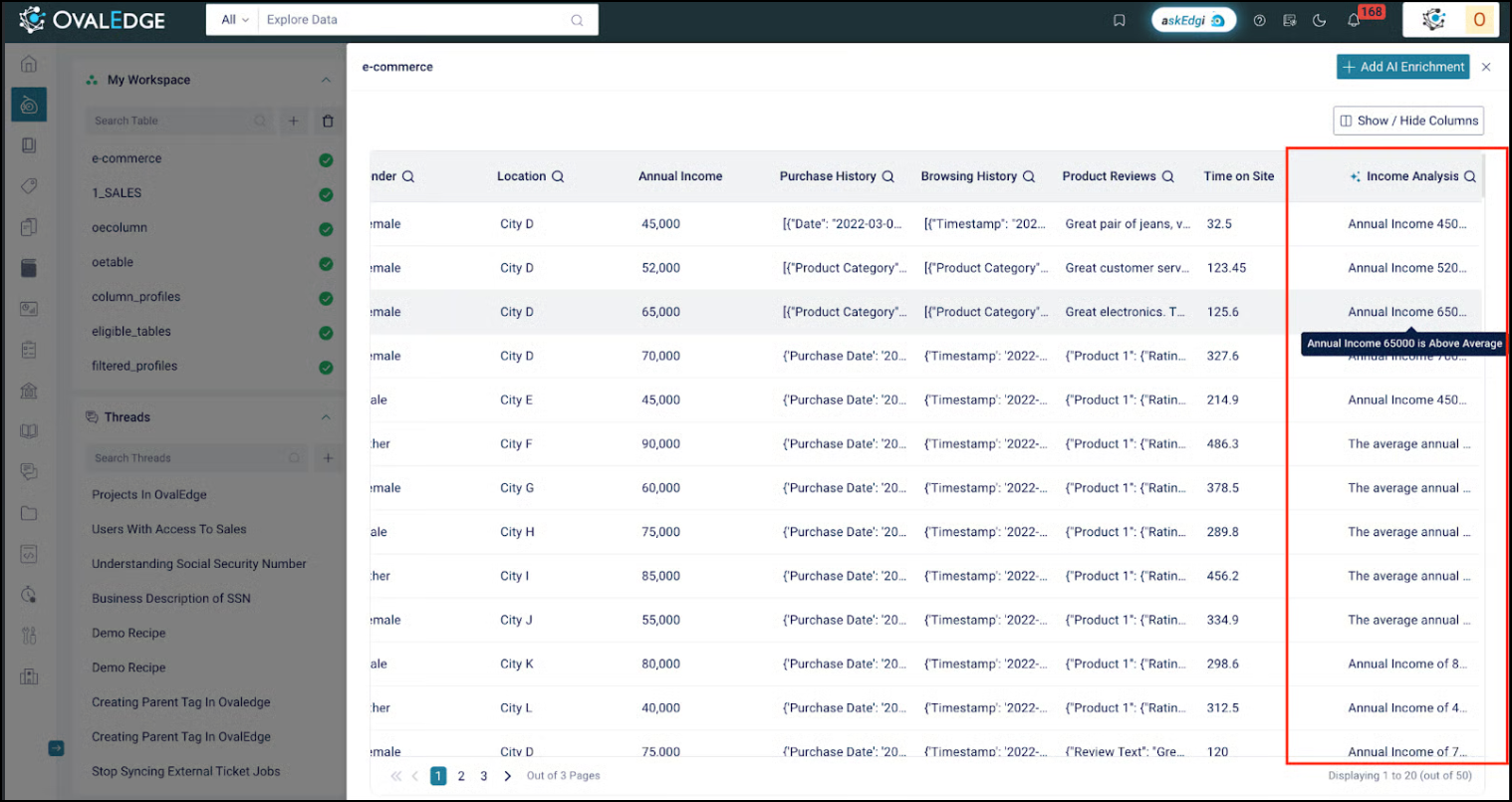Click green check next to filtered_profiles
Image resolution: width=1512 pixels, height=802 pixels.
click(326, 368)
